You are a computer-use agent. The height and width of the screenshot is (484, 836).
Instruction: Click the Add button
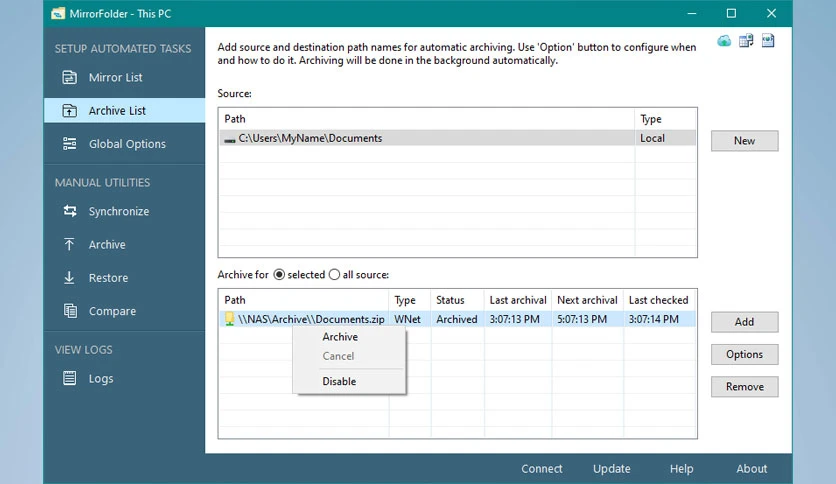[744, 322]
